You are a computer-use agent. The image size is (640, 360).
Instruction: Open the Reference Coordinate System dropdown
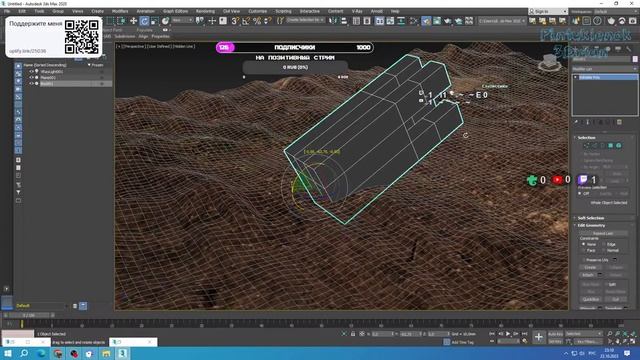click(182, 20)
